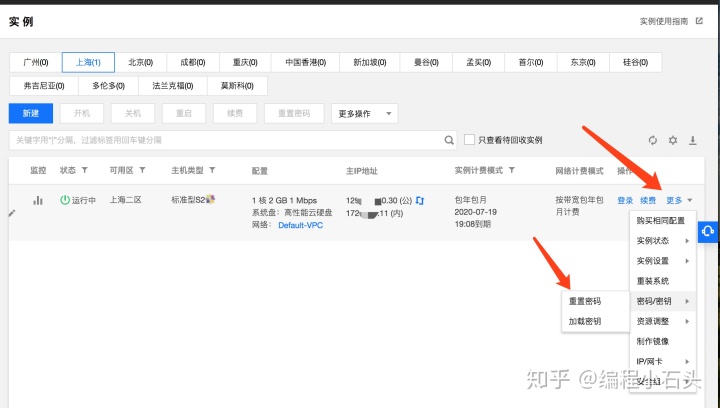Choose 加载密钥 in the submenu
The height and width of the screenshot is (408, 720).
point(595,321)
